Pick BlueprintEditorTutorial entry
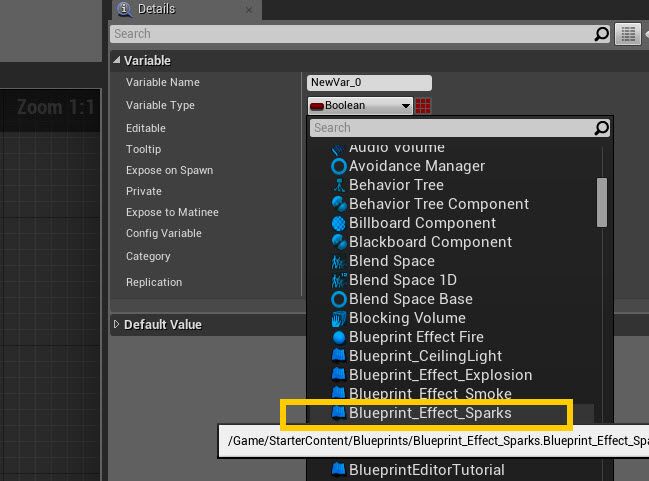The image size is (649, 481). tap(426, 470)
